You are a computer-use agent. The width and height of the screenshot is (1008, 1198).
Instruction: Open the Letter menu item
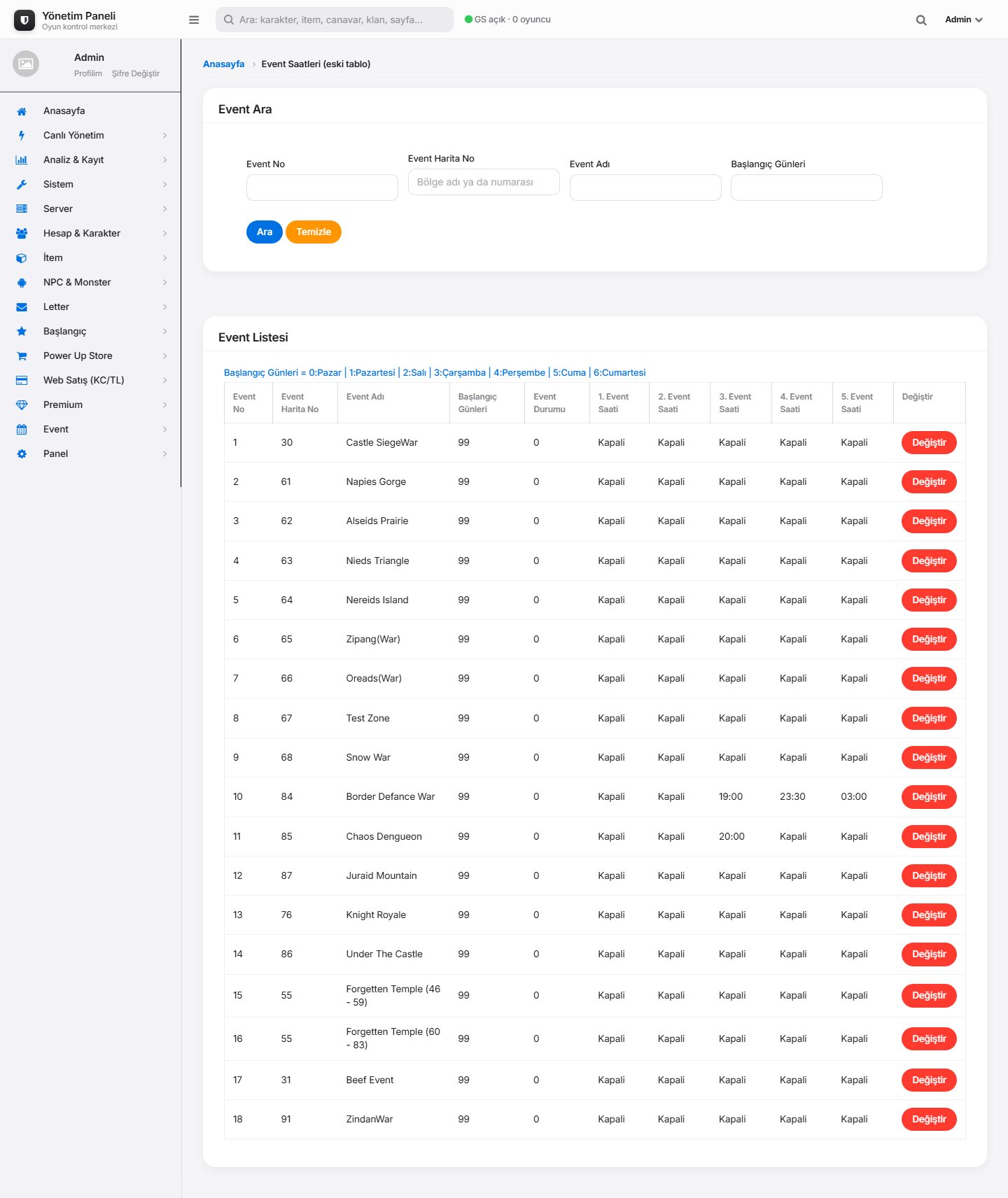click(90, 307)
